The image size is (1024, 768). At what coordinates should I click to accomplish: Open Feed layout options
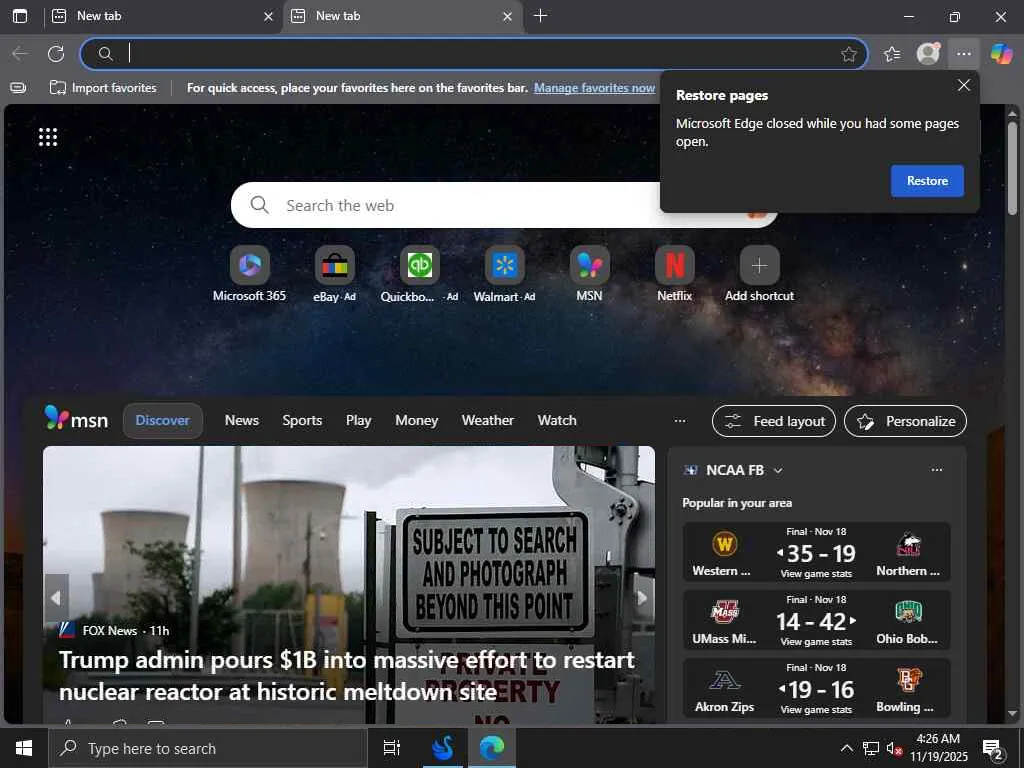coord(773,421)
